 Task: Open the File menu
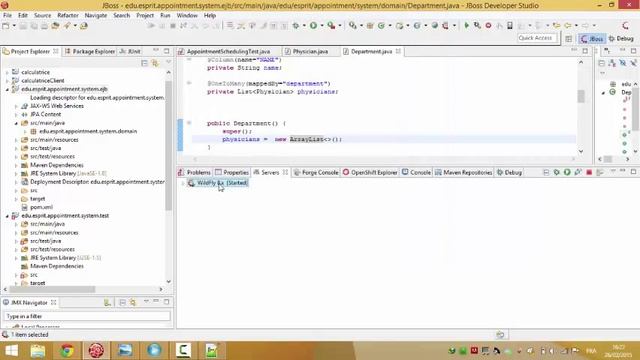point(7,15)
